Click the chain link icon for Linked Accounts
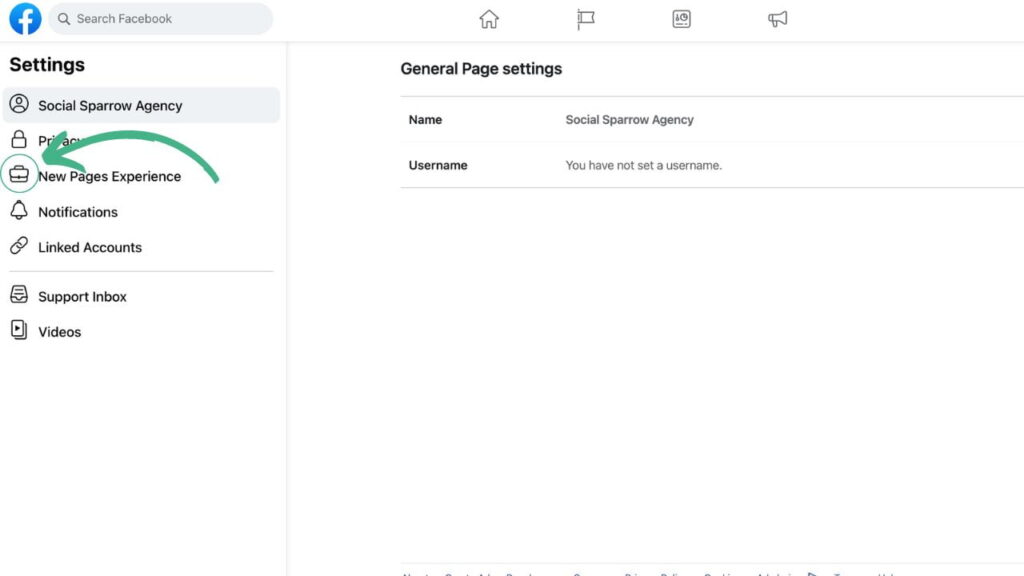This screenshot has height=576, width=1024. (x=19, y=246)
